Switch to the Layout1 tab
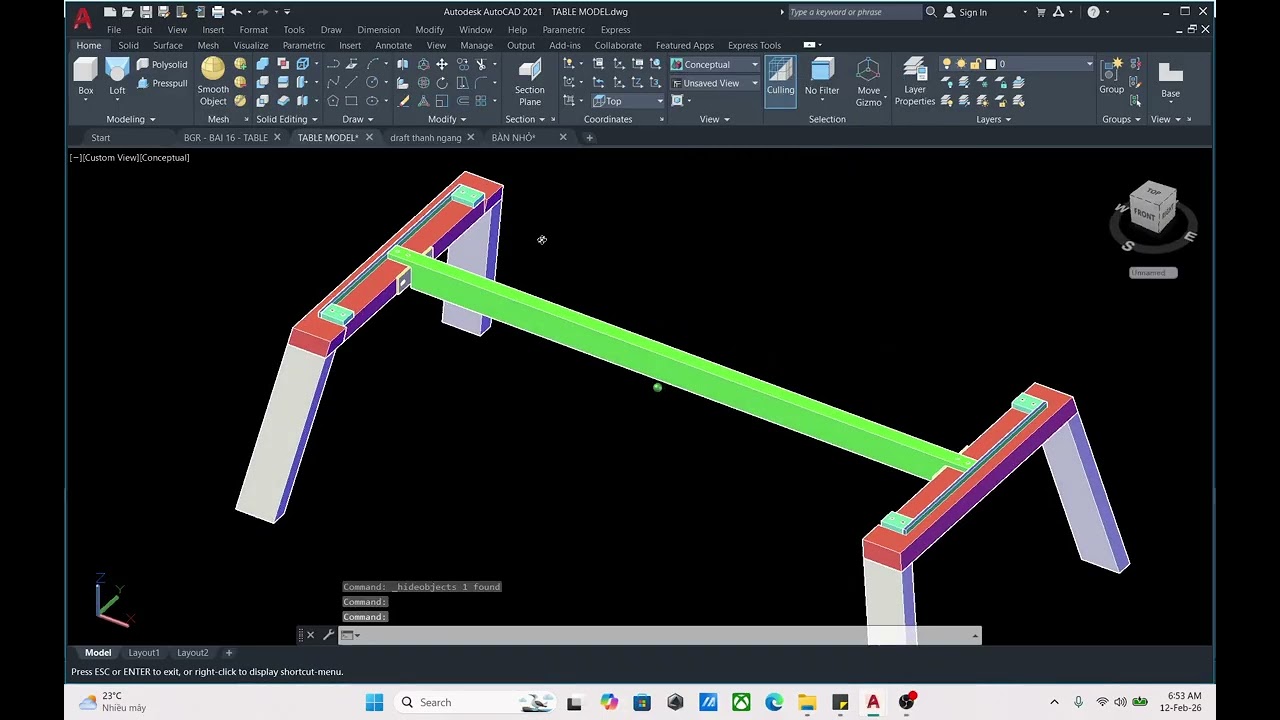 click(144, 653)
